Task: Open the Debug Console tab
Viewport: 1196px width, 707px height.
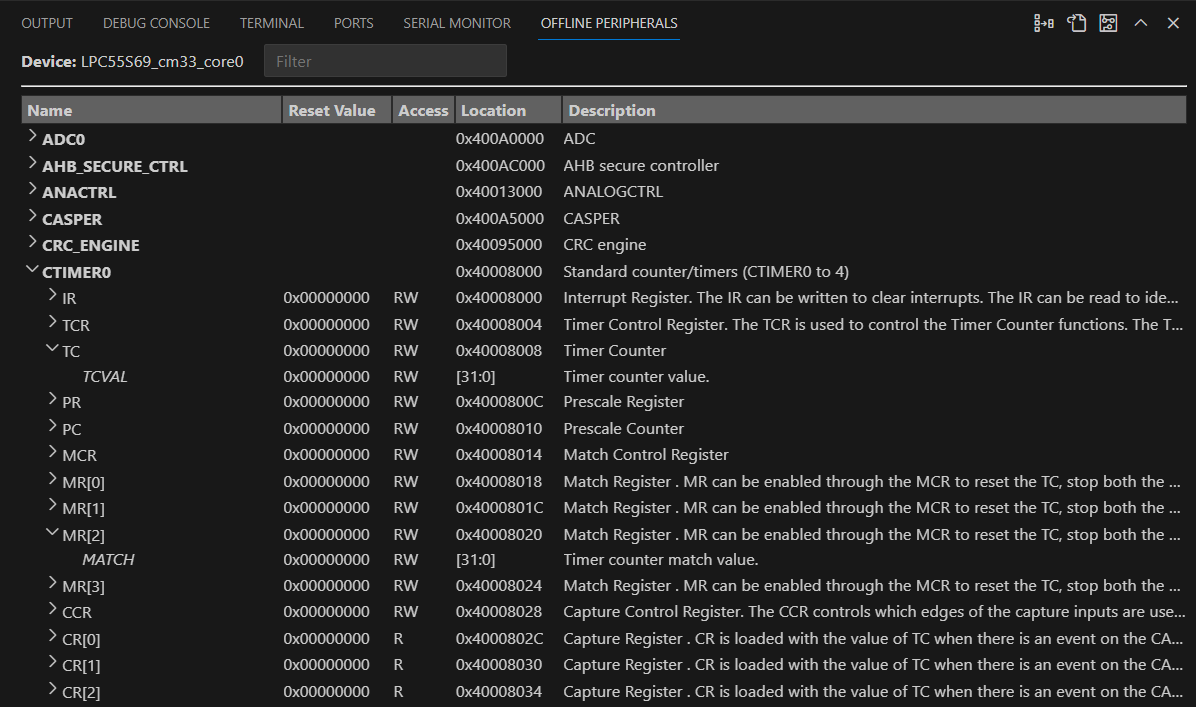Action: pyautogui.click(x=156, y=22)
